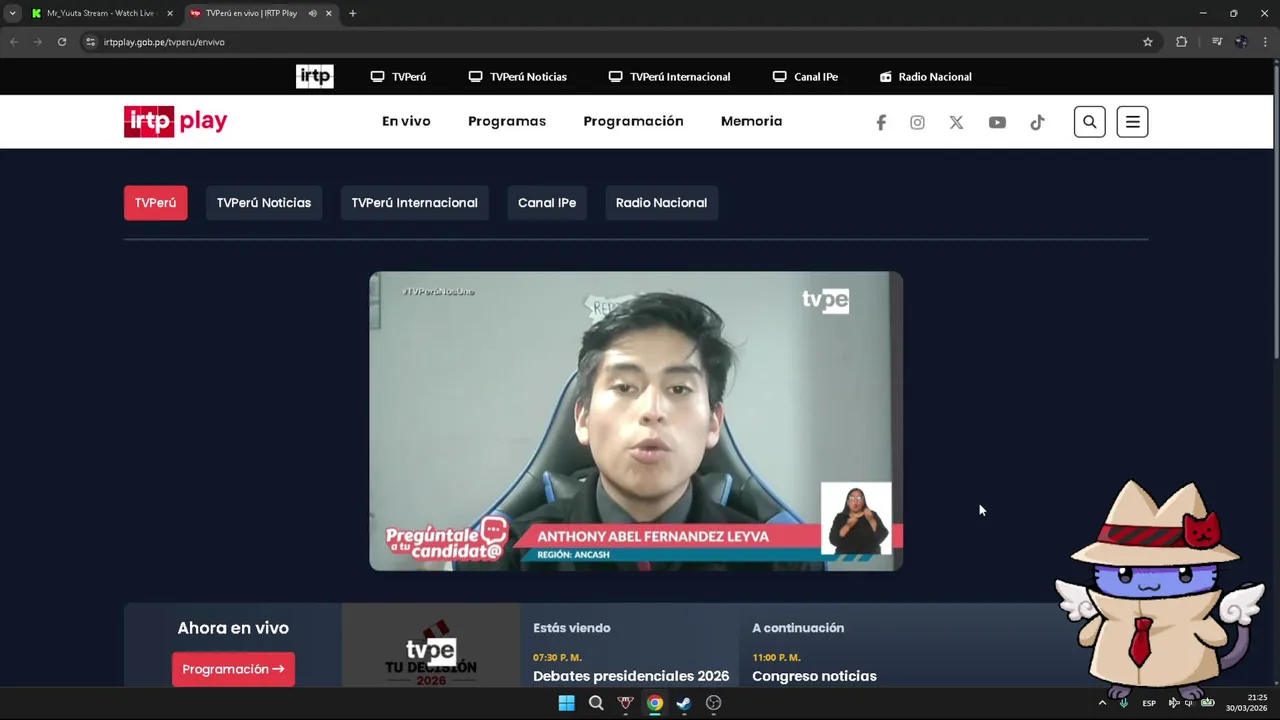The image size is (1280, 720).
Task: Show hidden system tray icons
Action: [x=1102, y=703]
